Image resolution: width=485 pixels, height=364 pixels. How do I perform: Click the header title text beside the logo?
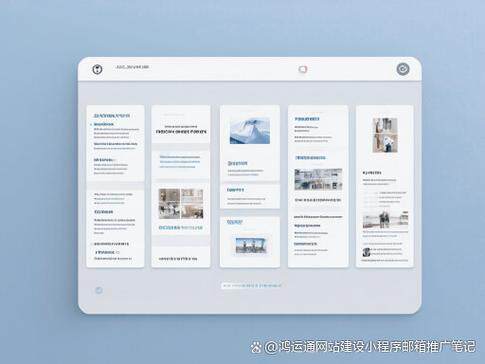click(x=132, y=67)
